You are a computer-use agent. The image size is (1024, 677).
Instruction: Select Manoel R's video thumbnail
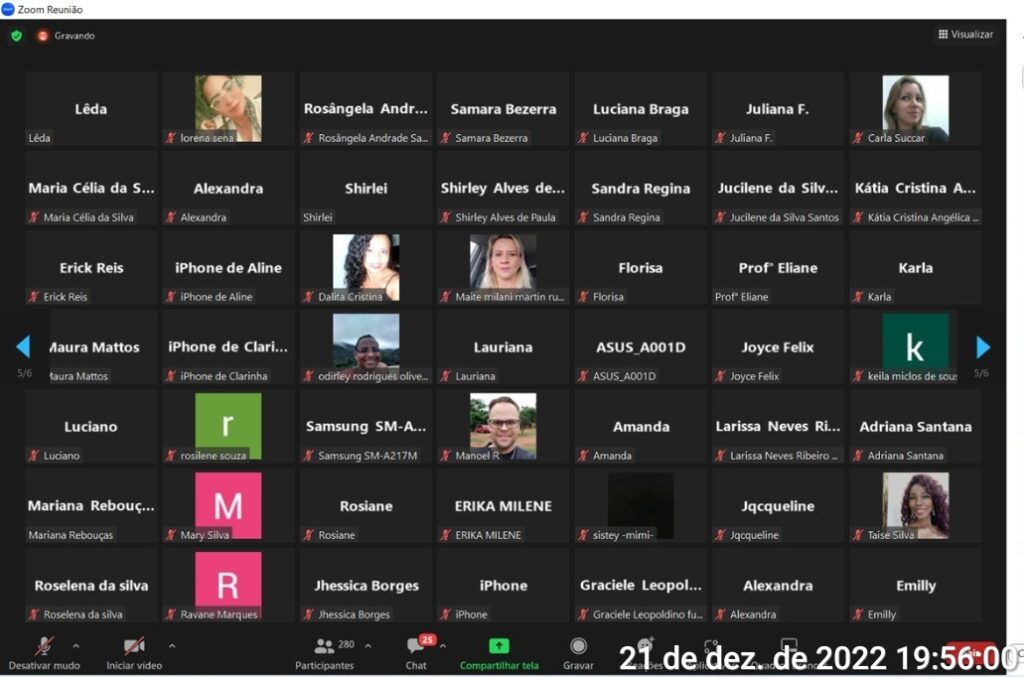[503, 423]
